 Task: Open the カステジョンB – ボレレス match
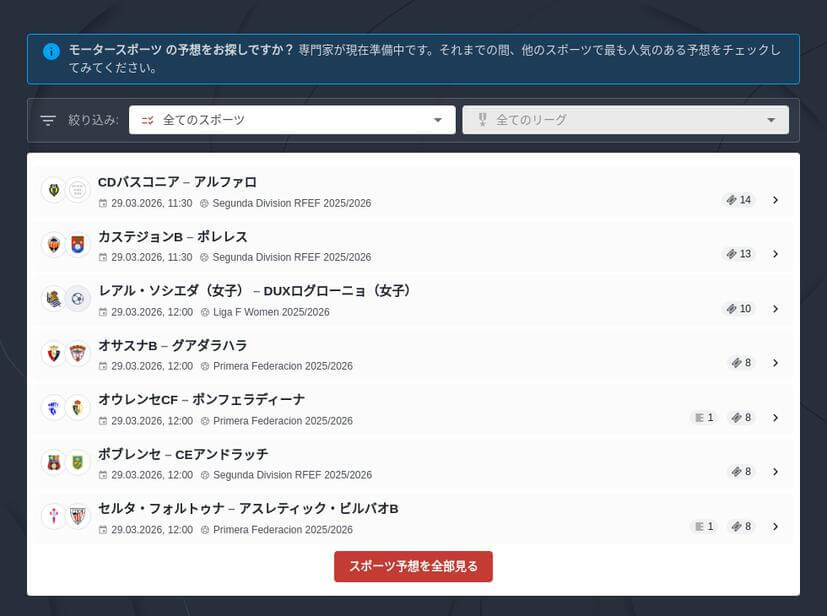tap(173, 237)
